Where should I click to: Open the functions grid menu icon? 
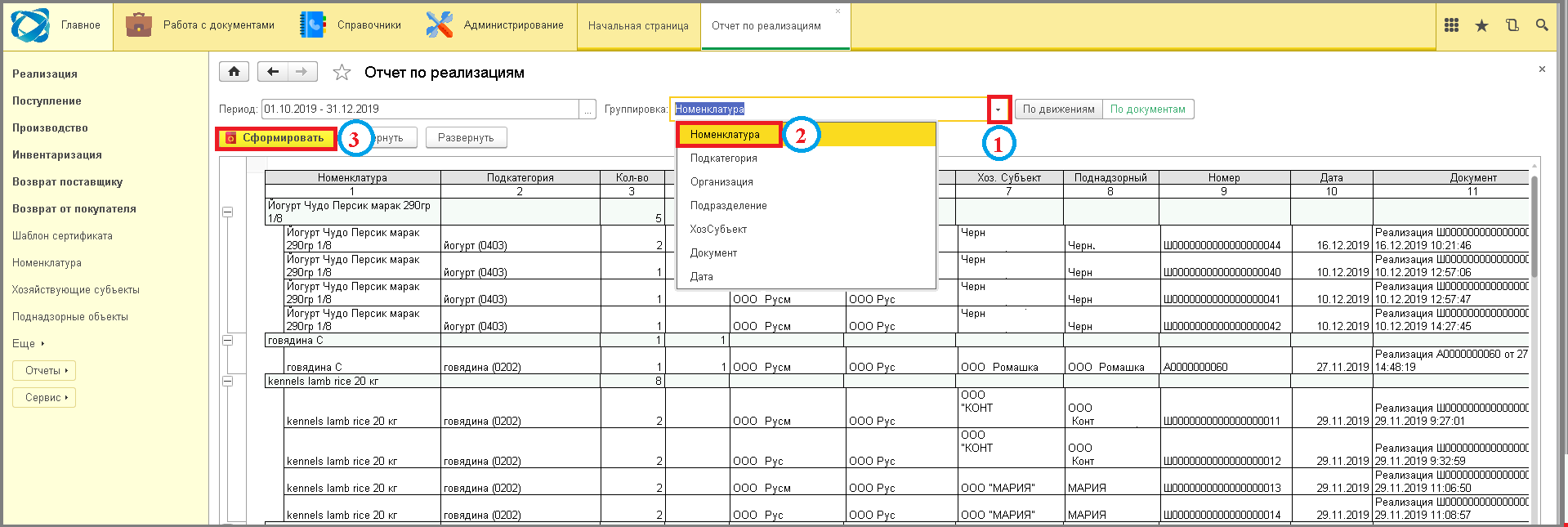click(x=1451, y=25)
